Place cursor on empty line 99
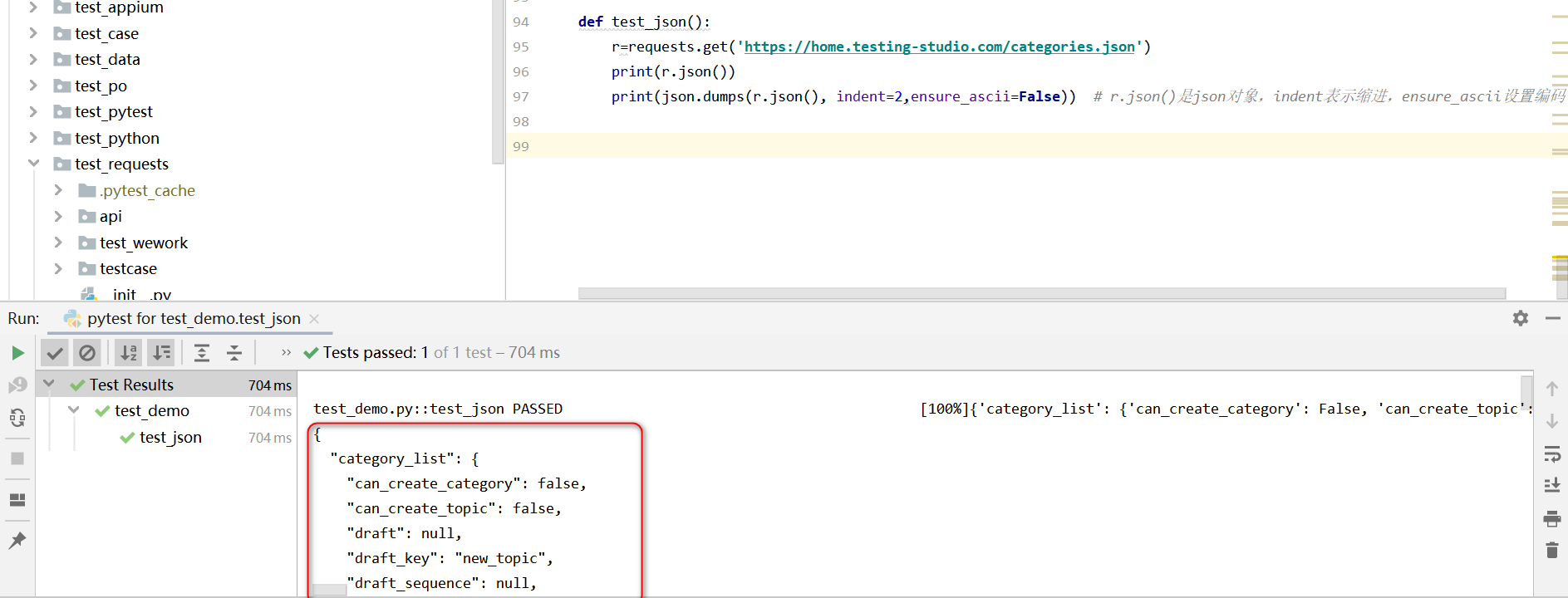 point(1030,146)
